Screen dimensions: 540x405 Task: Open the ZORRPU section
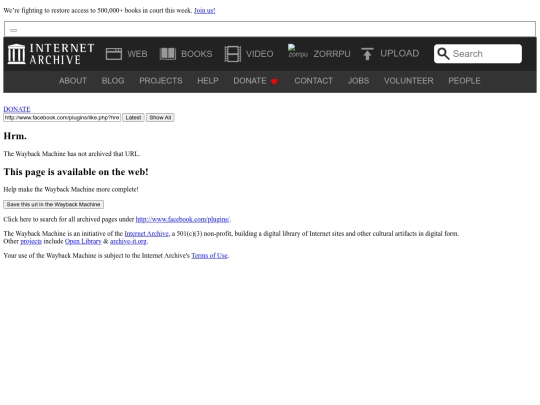pyautogui.click(x=332, y=54)
